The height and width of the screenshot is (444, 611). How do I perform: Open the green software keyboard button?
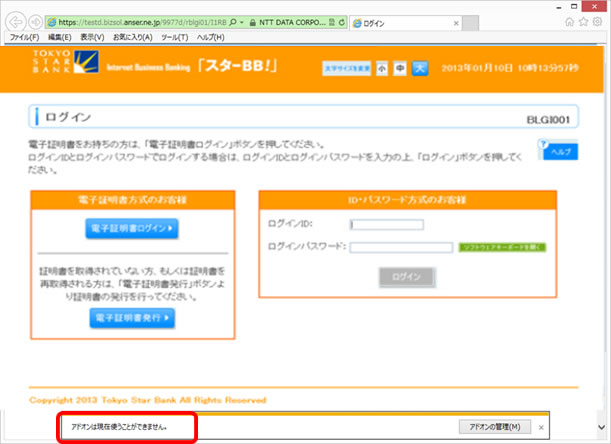coord(502,248)
